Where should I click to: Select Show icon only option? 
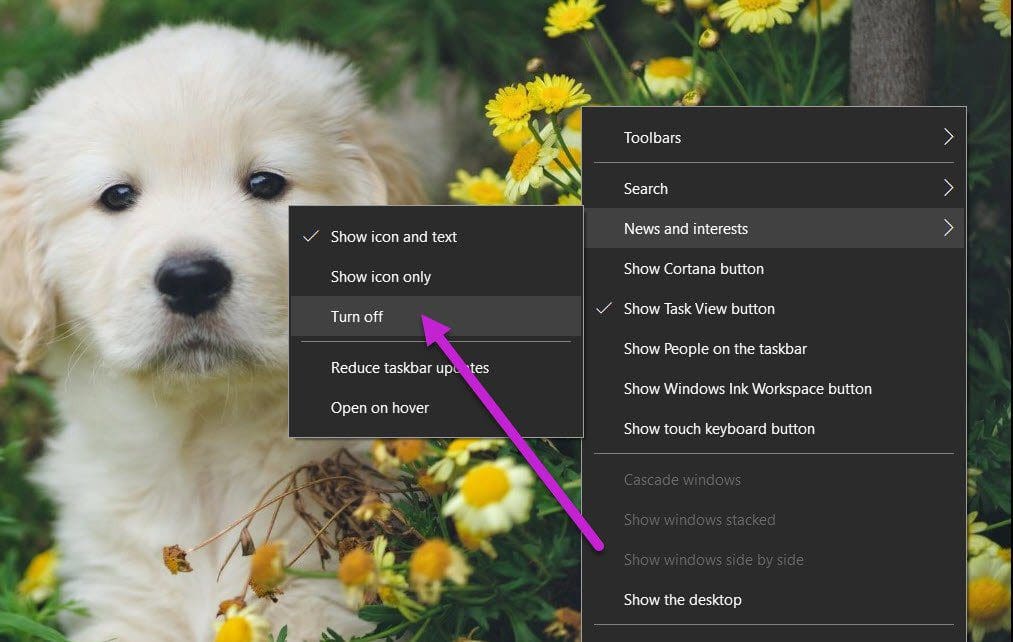click(x=436, y=277)
